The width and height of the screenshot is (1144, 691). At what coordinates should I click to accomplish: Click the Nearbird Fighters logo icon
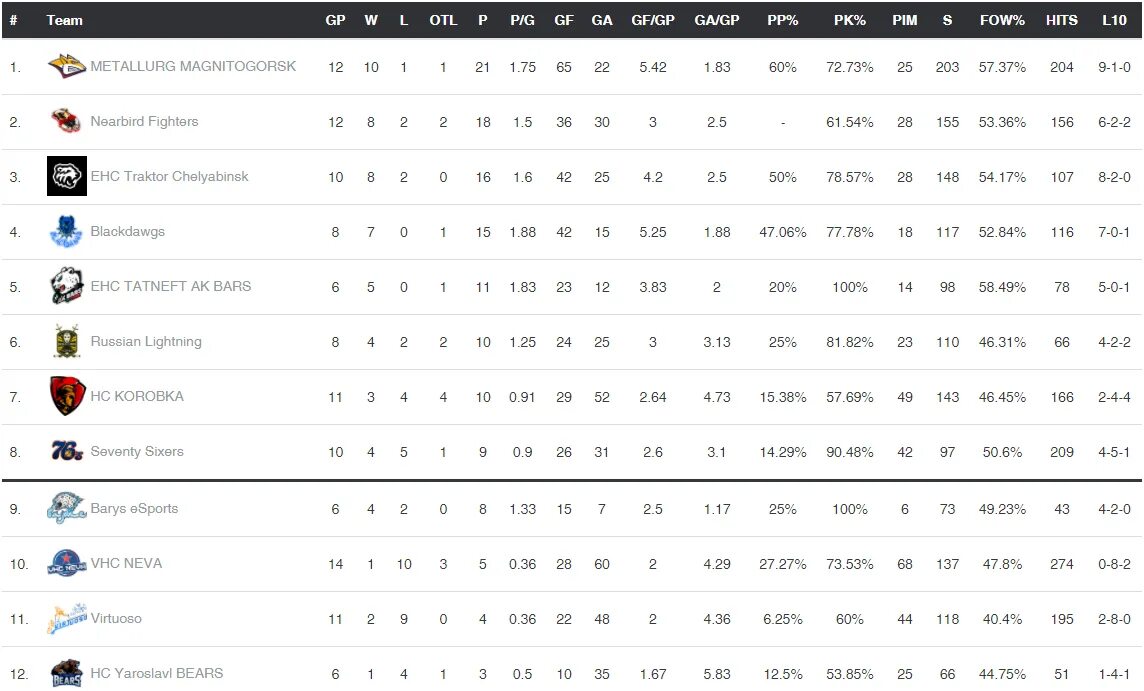(x=66, y=121)
